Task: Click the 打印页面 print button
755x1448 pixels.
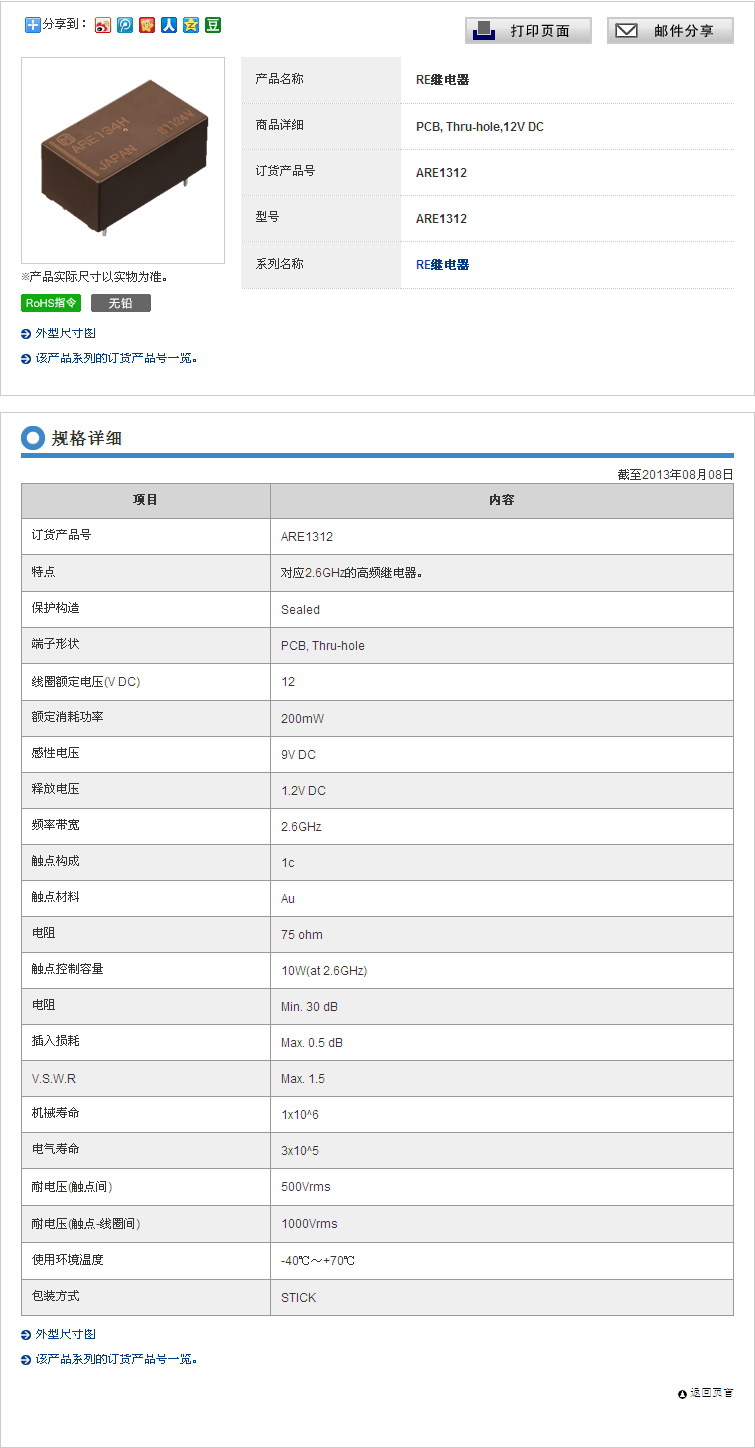Action: (528, 31)
